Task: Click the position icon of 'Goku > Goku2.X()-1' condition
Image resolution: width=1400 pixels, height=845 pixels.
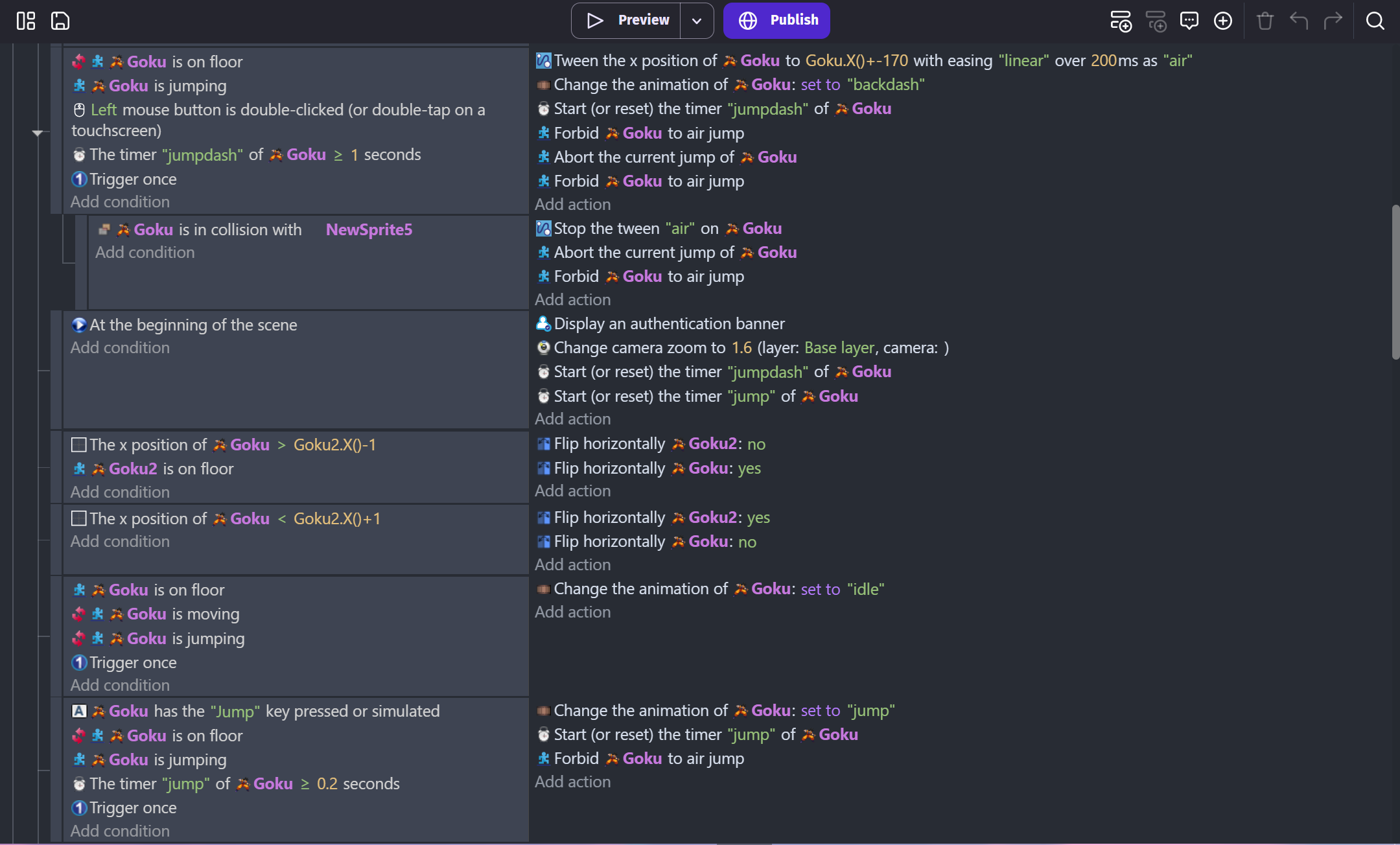Action: pyautogui.click(x=79, y=445)
